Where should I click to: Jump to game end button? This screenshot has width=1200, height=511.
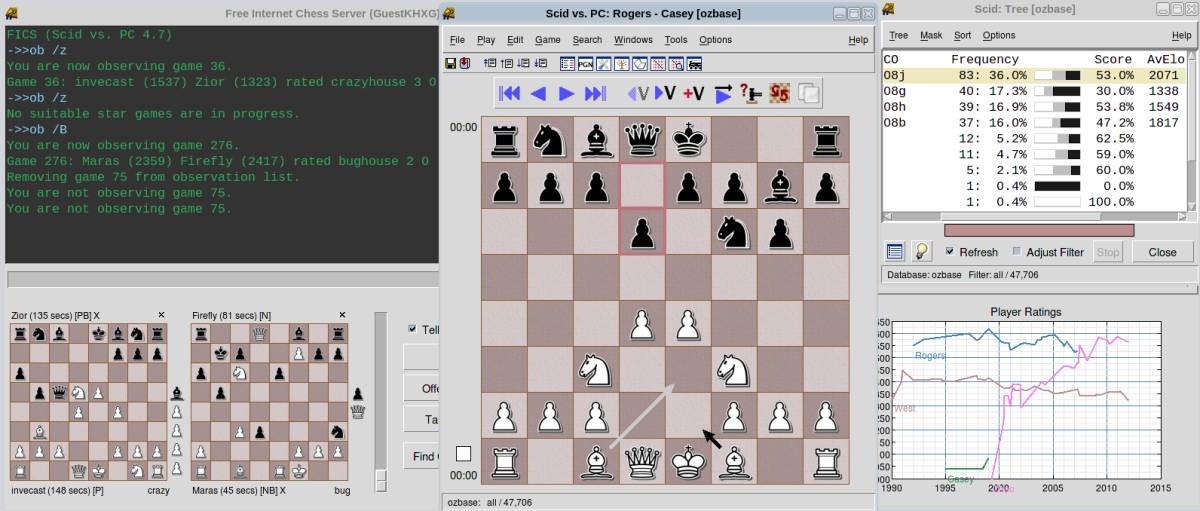(595, 94)
